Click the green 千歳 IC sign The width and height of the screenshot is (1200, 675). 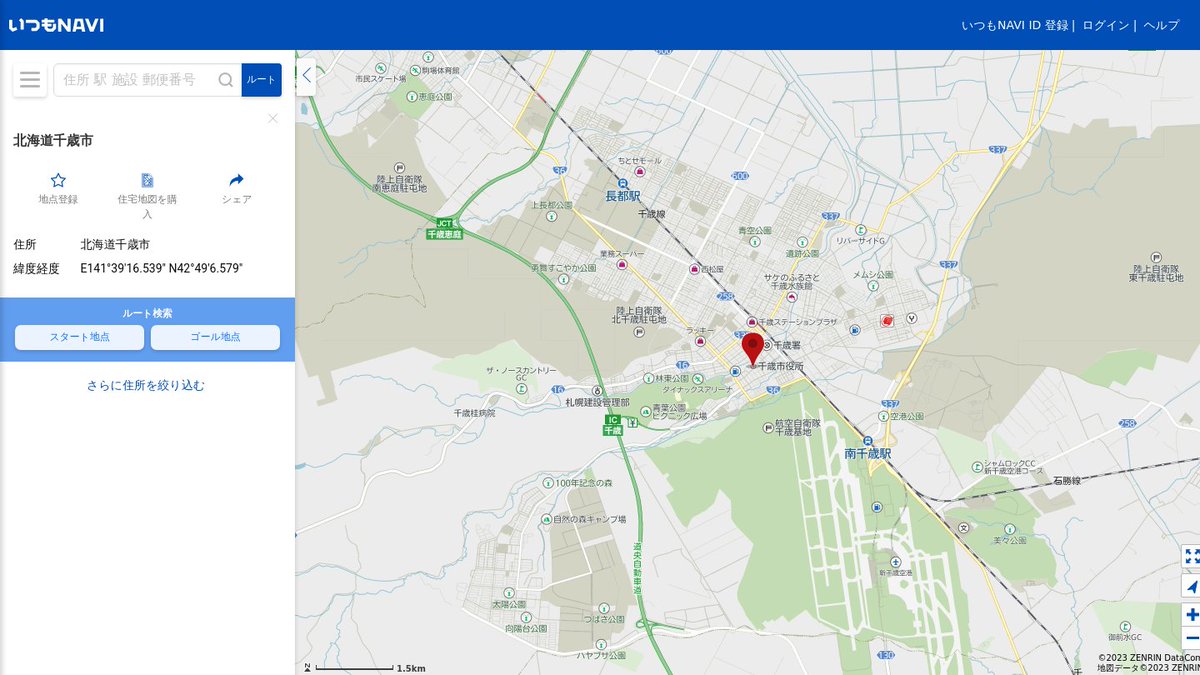click(613, 425)
